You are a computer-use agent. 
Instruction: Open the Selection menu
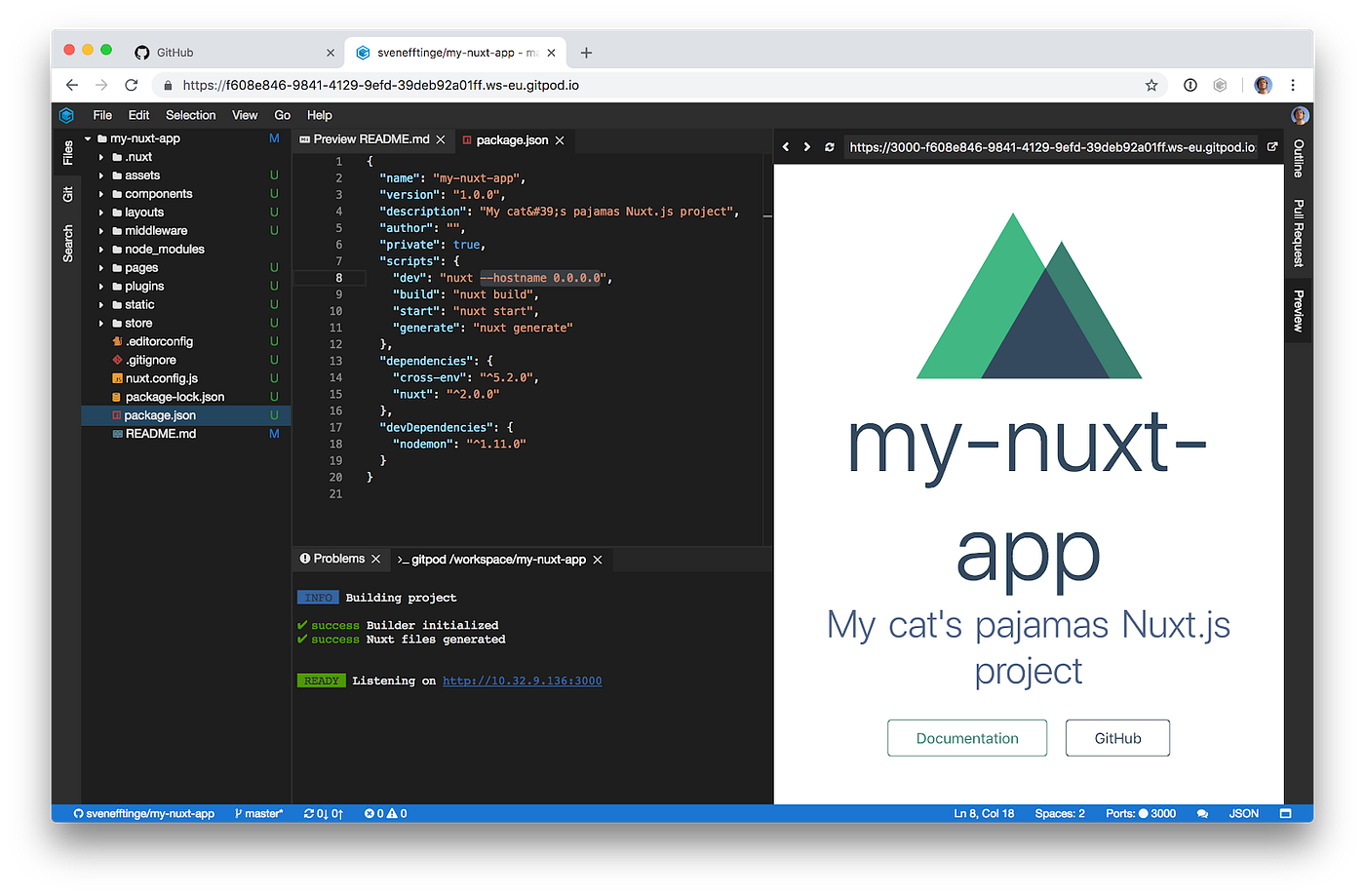point(190,114)
